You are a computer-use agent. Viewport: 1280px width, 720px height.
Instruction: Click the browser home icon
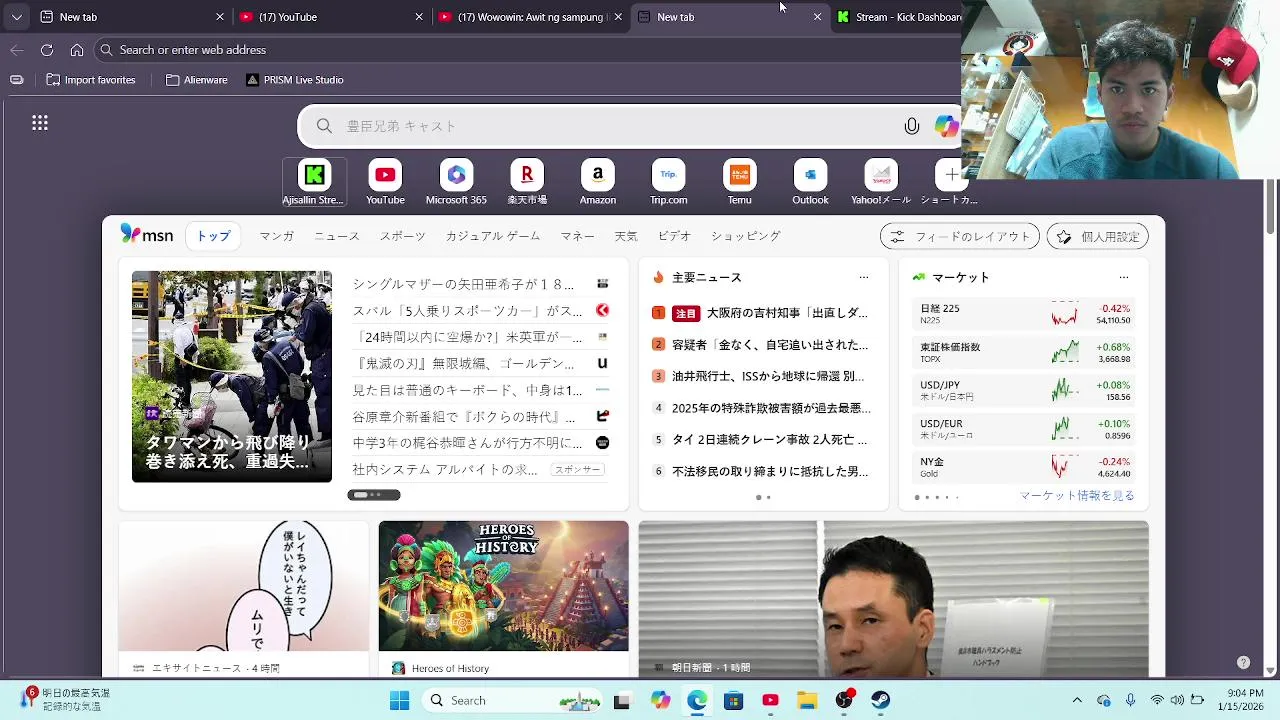(77, 50)
